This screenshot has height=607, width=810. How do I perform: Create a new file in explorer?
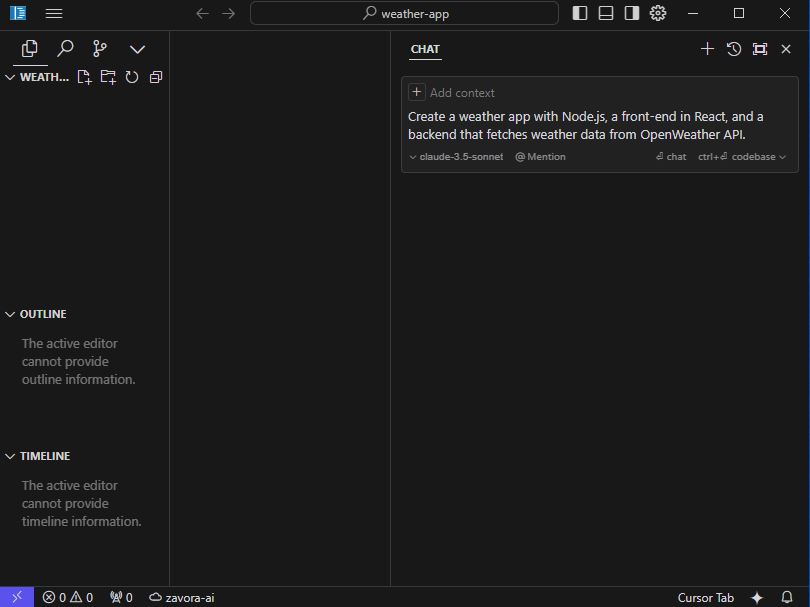click(x=84, y=77)
